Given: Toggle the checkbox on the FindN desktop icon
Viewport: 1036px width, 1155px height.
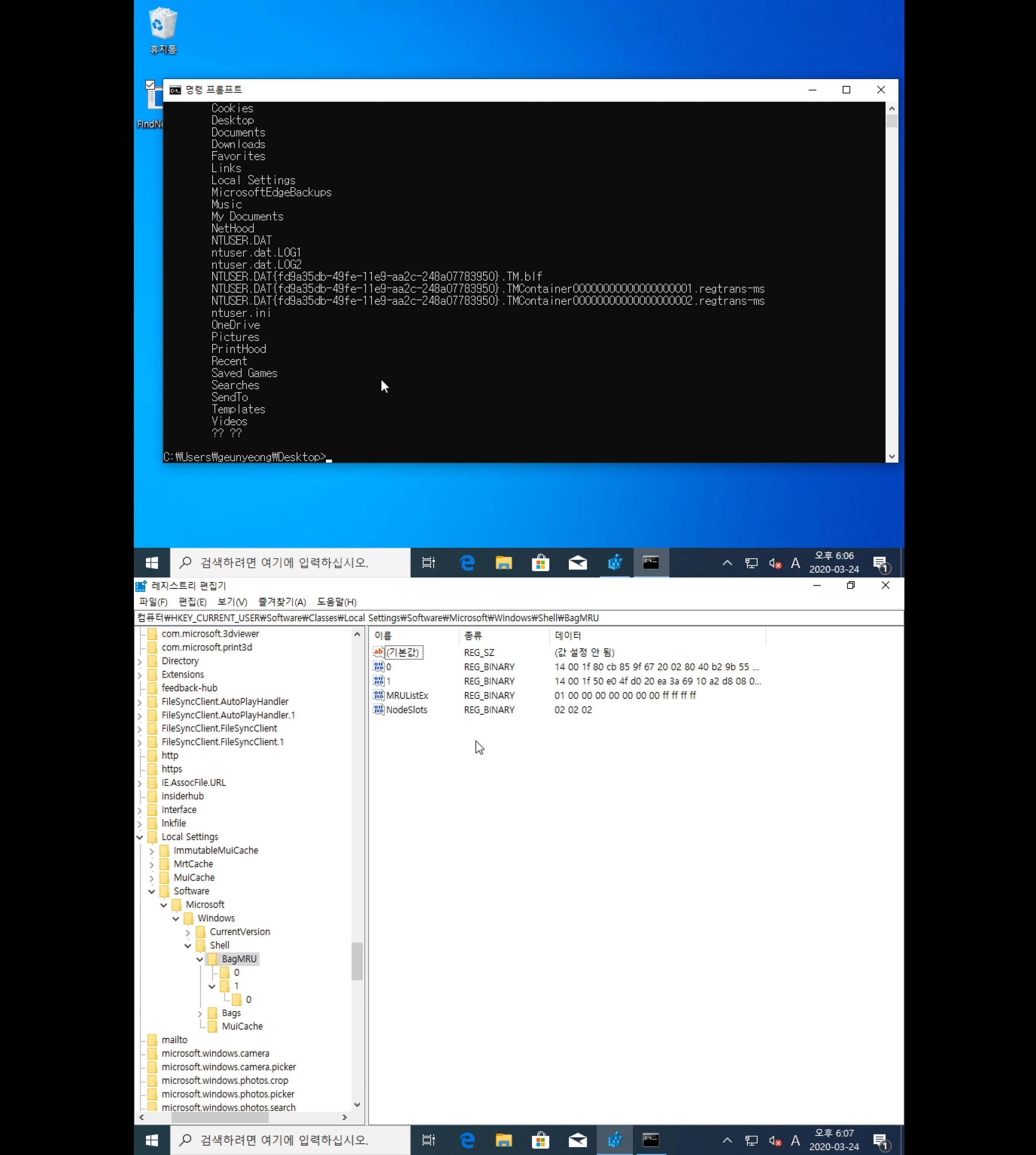Looking at the screenshot, I should 150,85.
